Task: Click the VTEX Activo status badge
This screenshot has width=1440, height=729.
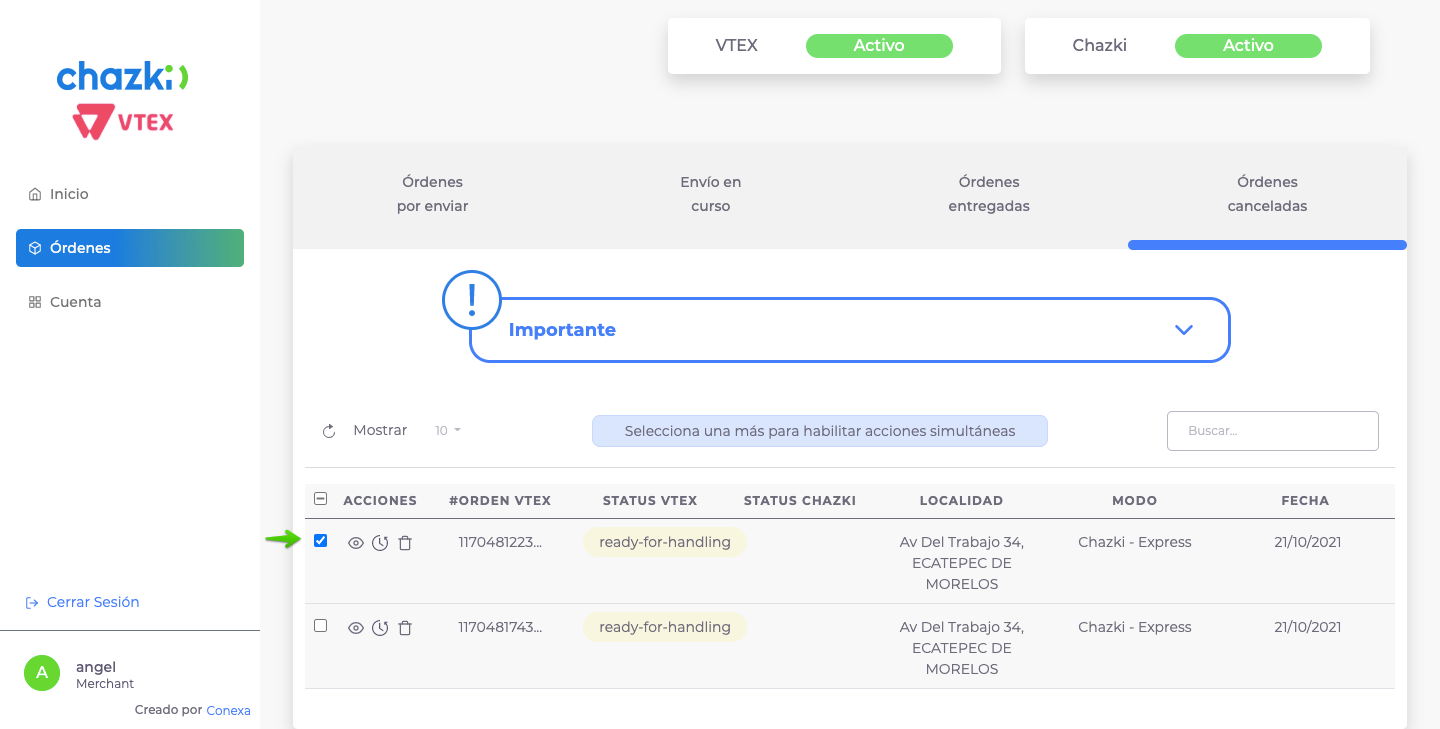Action: pos(879,46)
